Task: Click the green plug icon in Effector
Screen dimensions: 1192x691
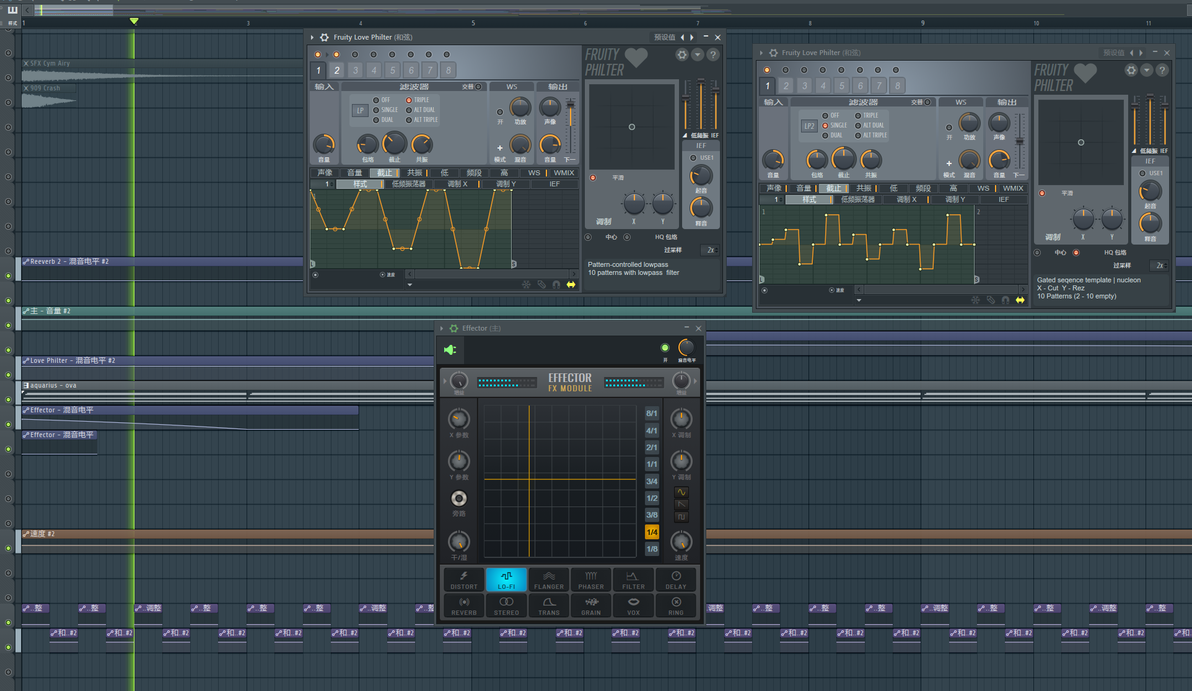Action: [450, 350]
